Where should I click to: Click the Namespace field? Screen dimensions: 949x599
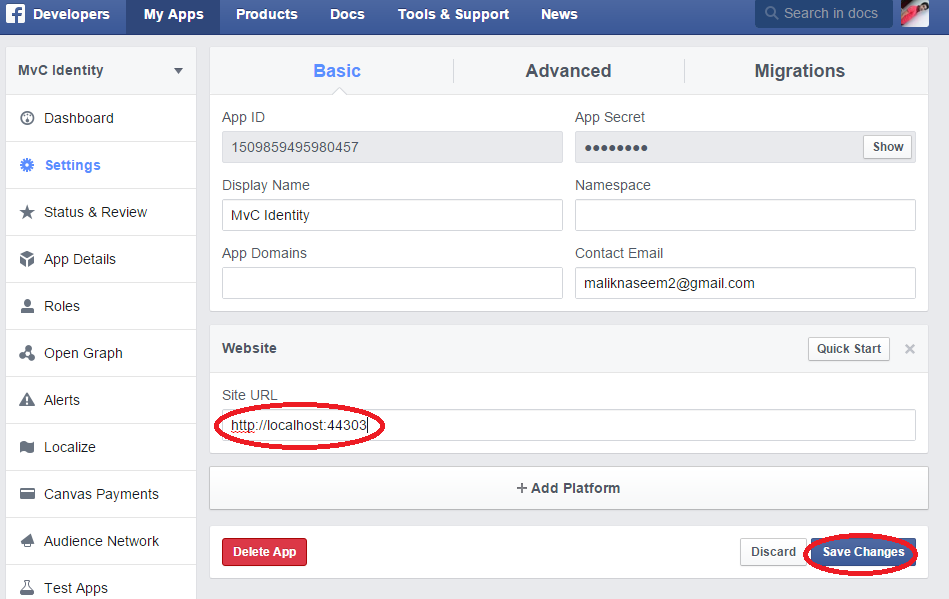(745, 215)
